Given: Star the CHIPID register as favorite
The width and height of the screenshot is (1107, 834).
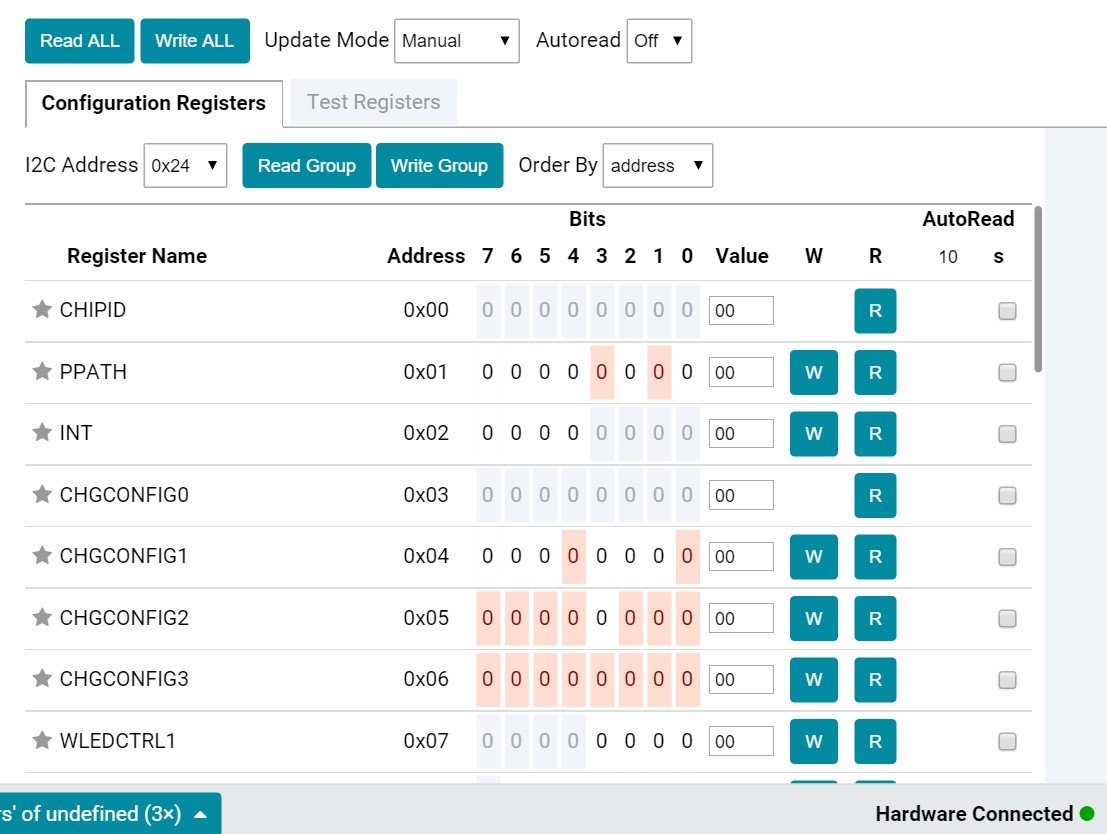Looking at the screenshot, I should [x=42, y=310].
